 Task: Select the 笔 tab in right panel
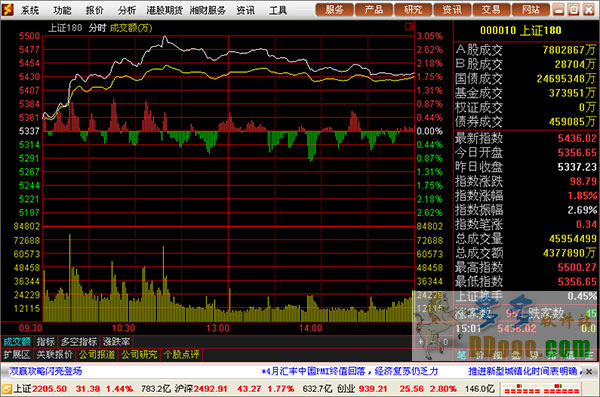[461, 355]
